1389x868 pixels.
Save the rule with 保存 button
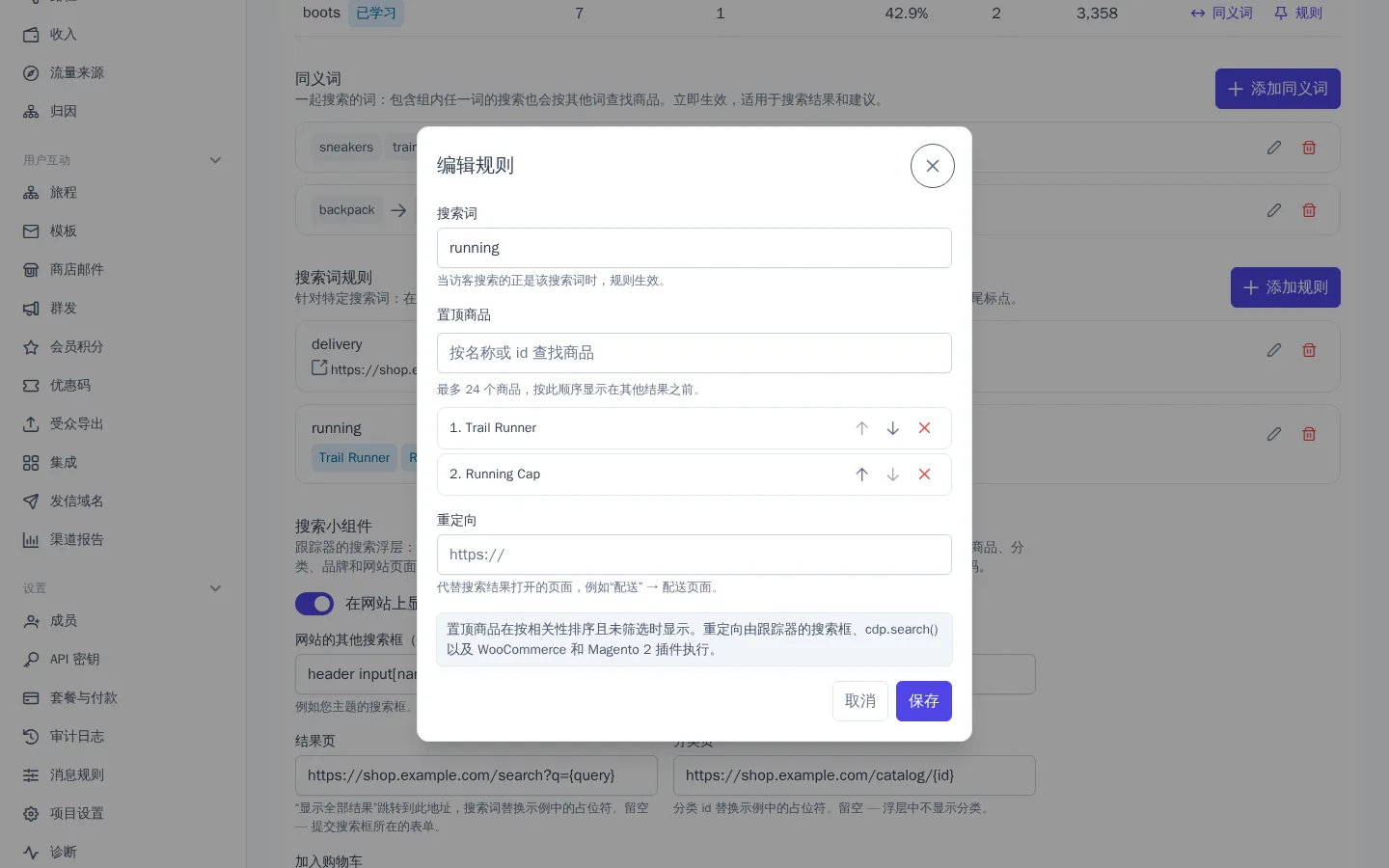[x=924, y=701]
